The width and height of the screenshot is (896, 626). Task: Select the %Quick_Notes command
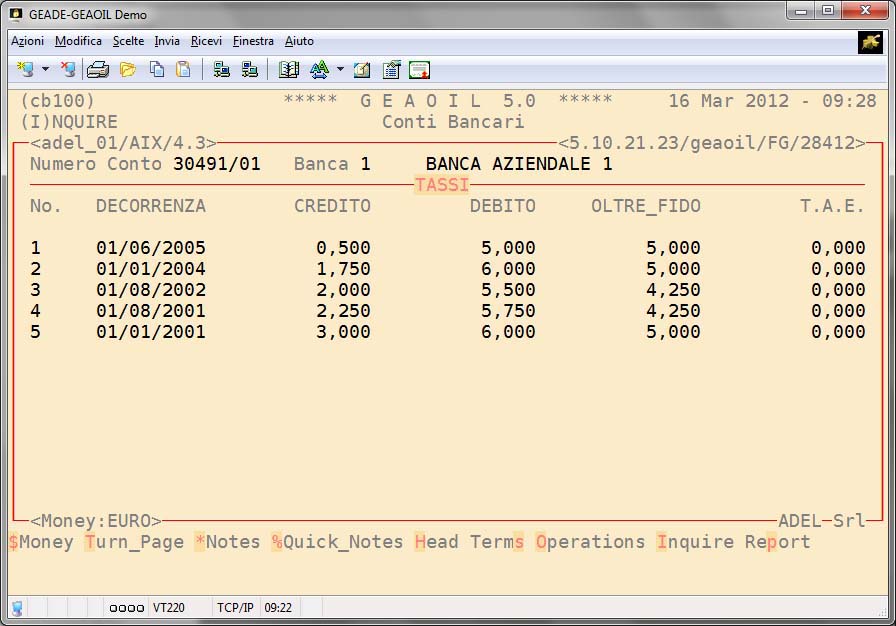(x=336, y=542)
